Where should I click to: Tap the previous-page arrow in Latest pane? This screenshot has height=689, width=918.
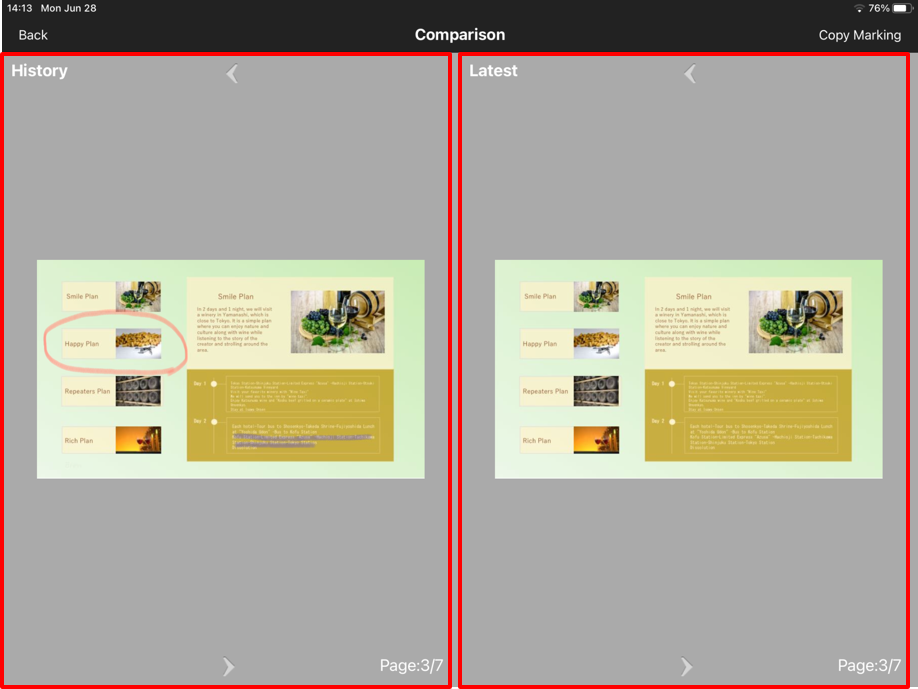[690, 73]
